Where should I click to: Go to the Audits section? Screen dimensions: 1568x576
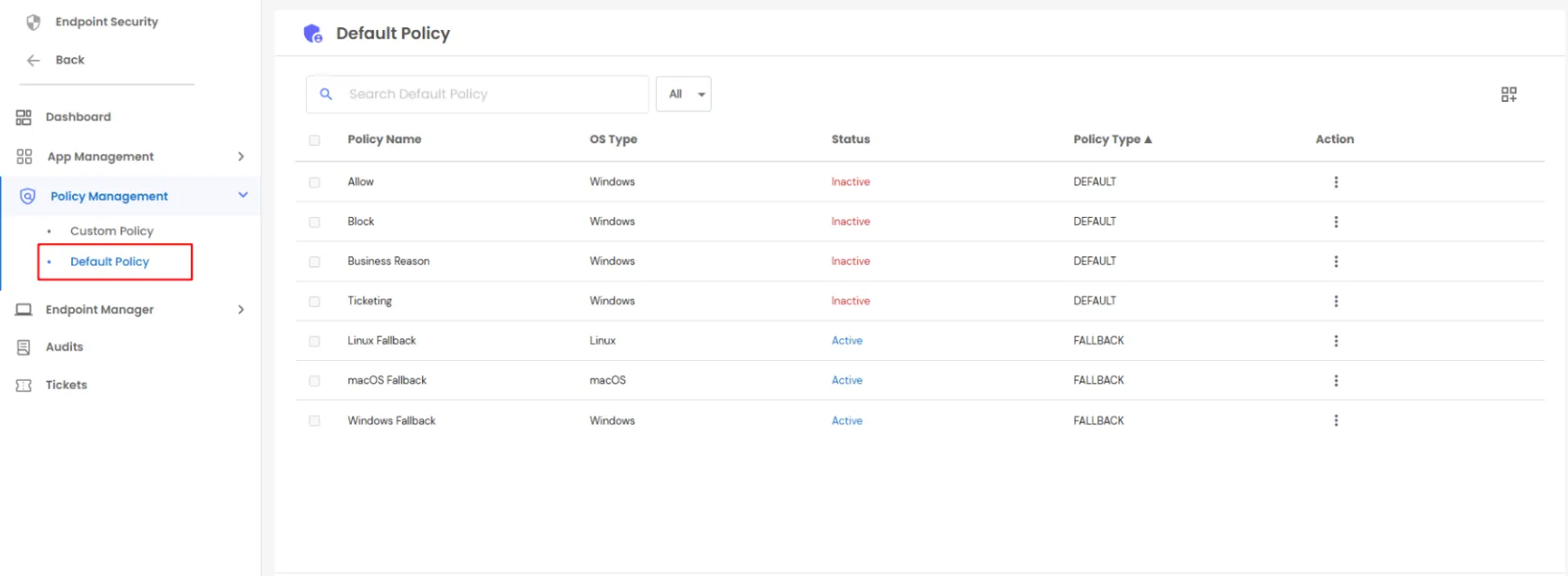click(x=64, y=347)
